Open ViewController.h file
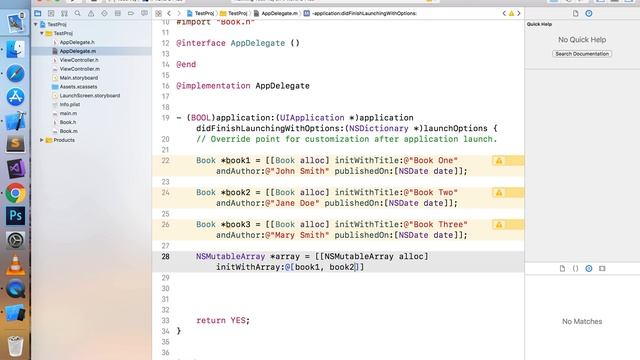The image size is (640, 360). (x=79, y=60)
